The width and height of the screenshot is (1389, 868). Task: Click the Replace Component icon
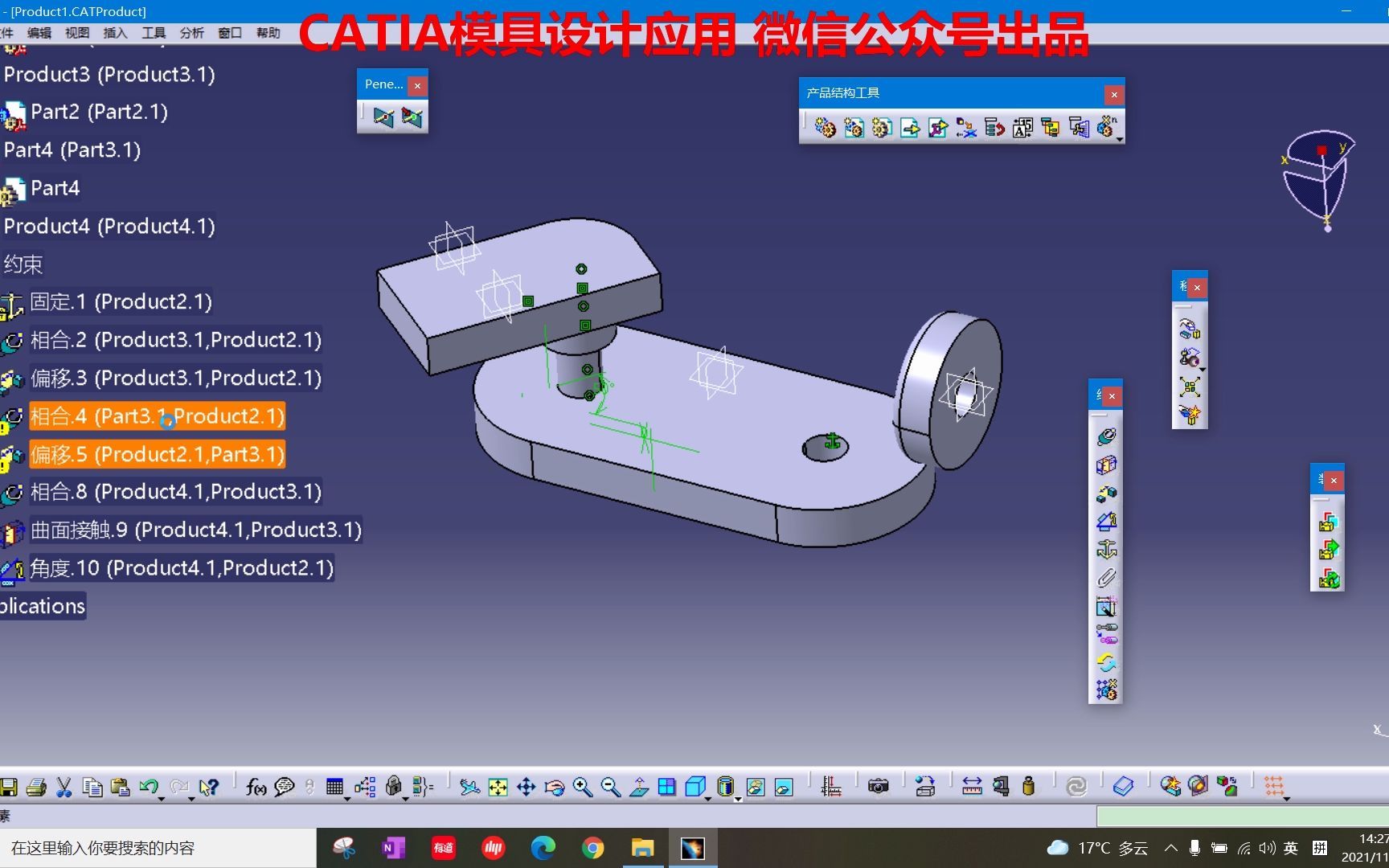coord(966,128)
